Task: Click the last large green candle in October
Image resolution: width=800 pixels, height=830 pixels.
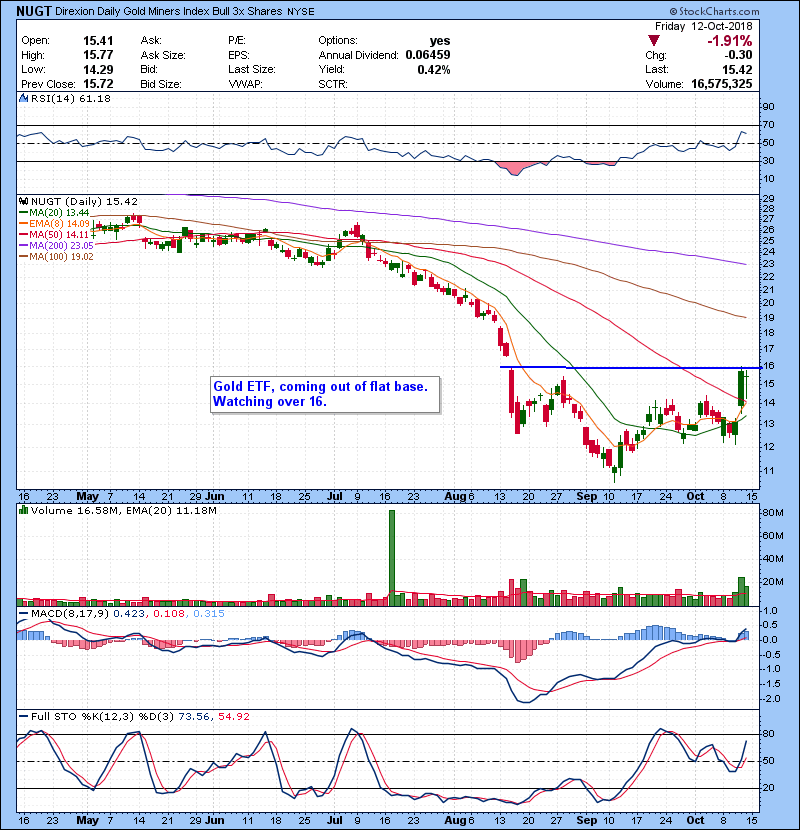Action: click(741, 389)
